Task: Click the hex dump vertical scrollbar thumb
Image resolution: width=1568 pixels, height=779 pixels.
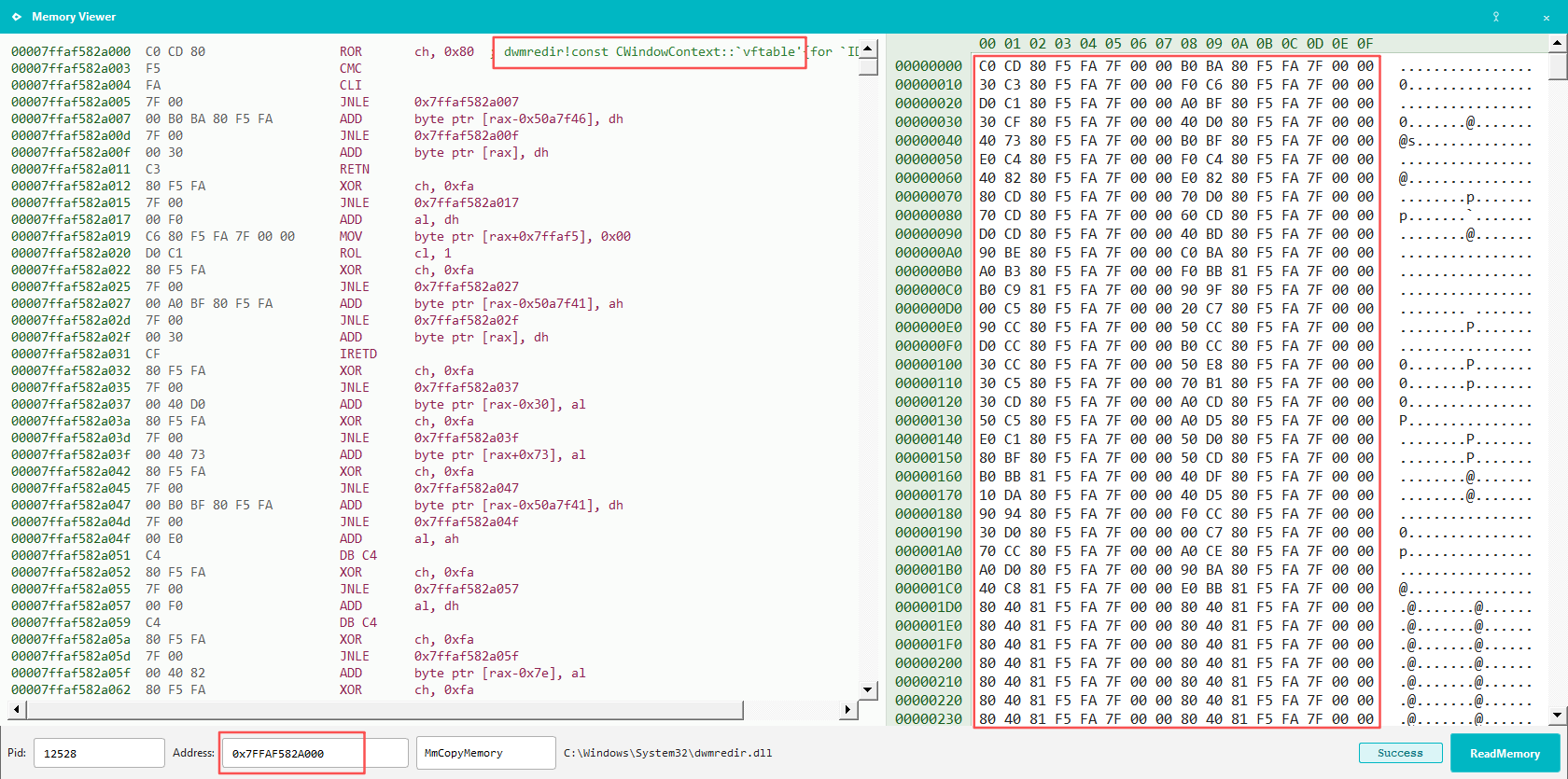Action: pos(1558,66)
